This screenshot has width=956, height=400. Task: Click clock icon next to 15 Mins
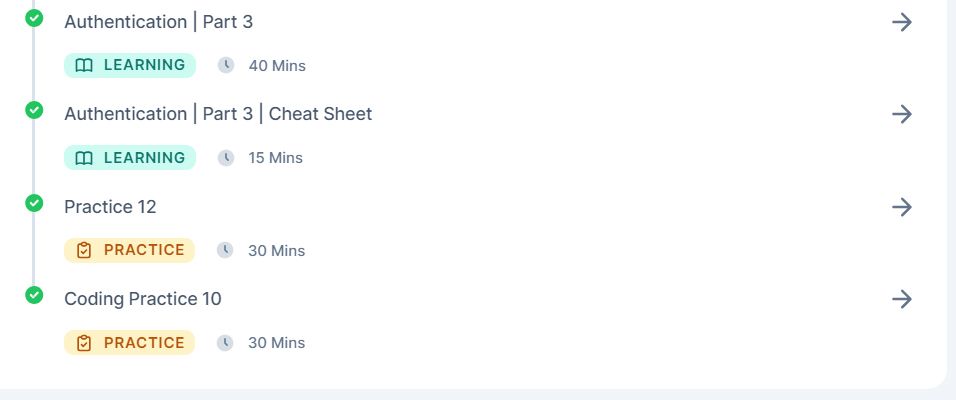(226, 158)
